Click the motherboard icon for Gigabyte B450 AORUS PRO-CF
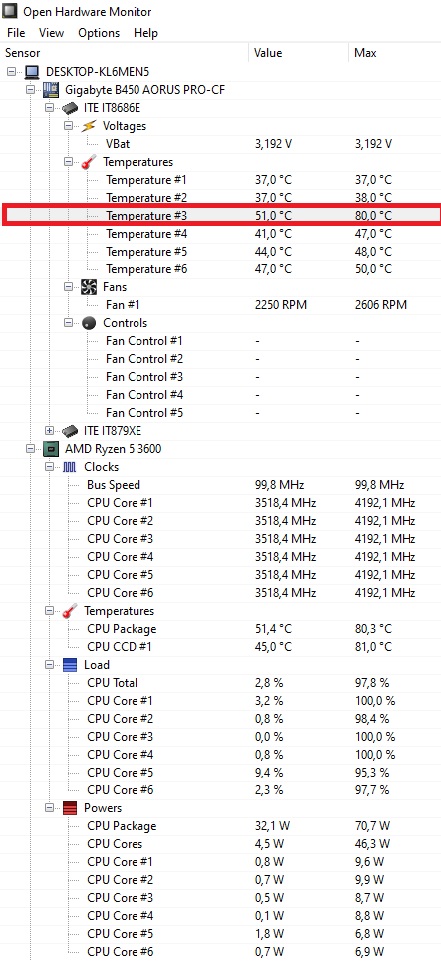Image resolution: width=441 pixels, height=961 pixels. (51, 90)
